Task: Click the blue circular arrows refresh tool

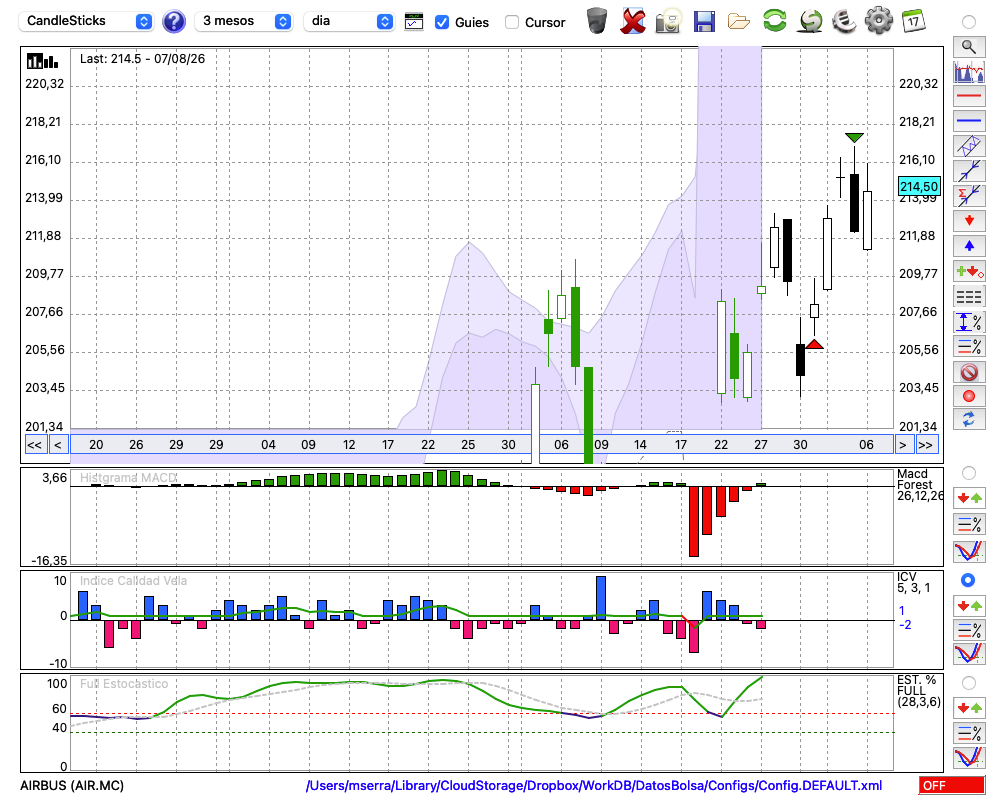Action: click(x=969, y=420)
